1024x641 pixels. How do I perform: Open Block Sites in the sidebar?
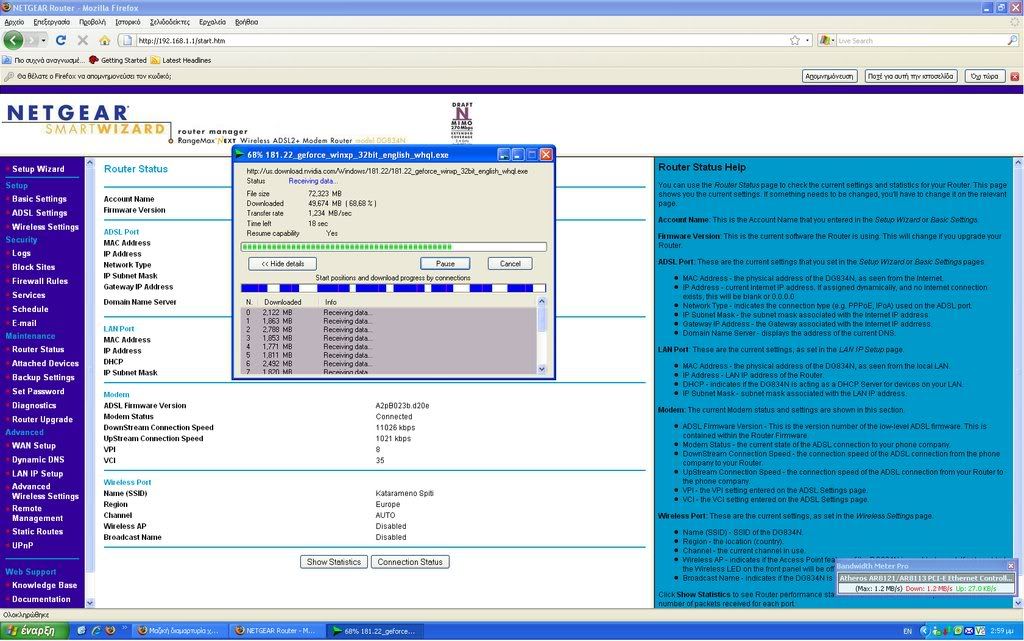click(x=33, y=267)
